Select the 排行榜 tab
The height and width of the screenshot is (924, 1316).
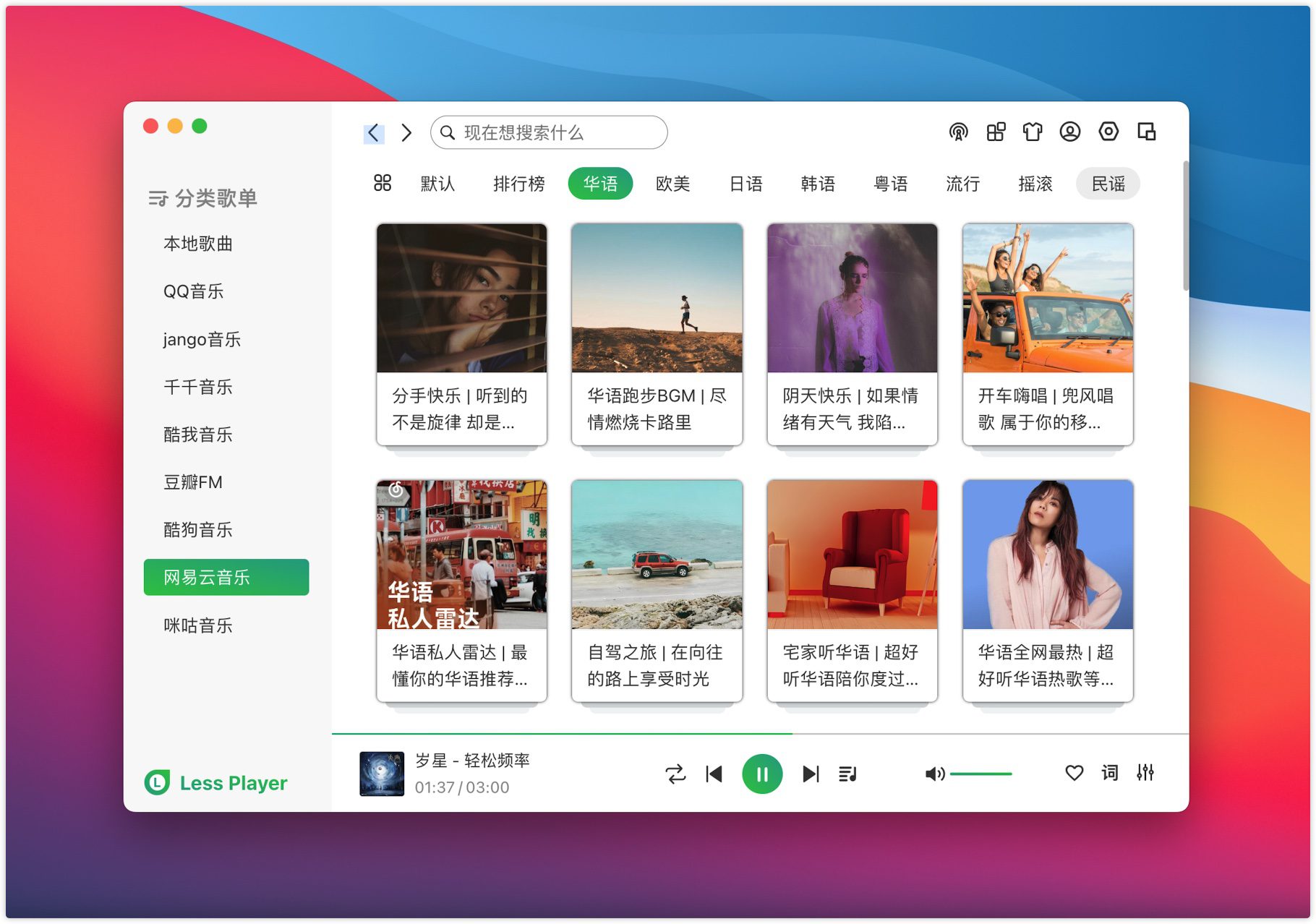point(518,184)
